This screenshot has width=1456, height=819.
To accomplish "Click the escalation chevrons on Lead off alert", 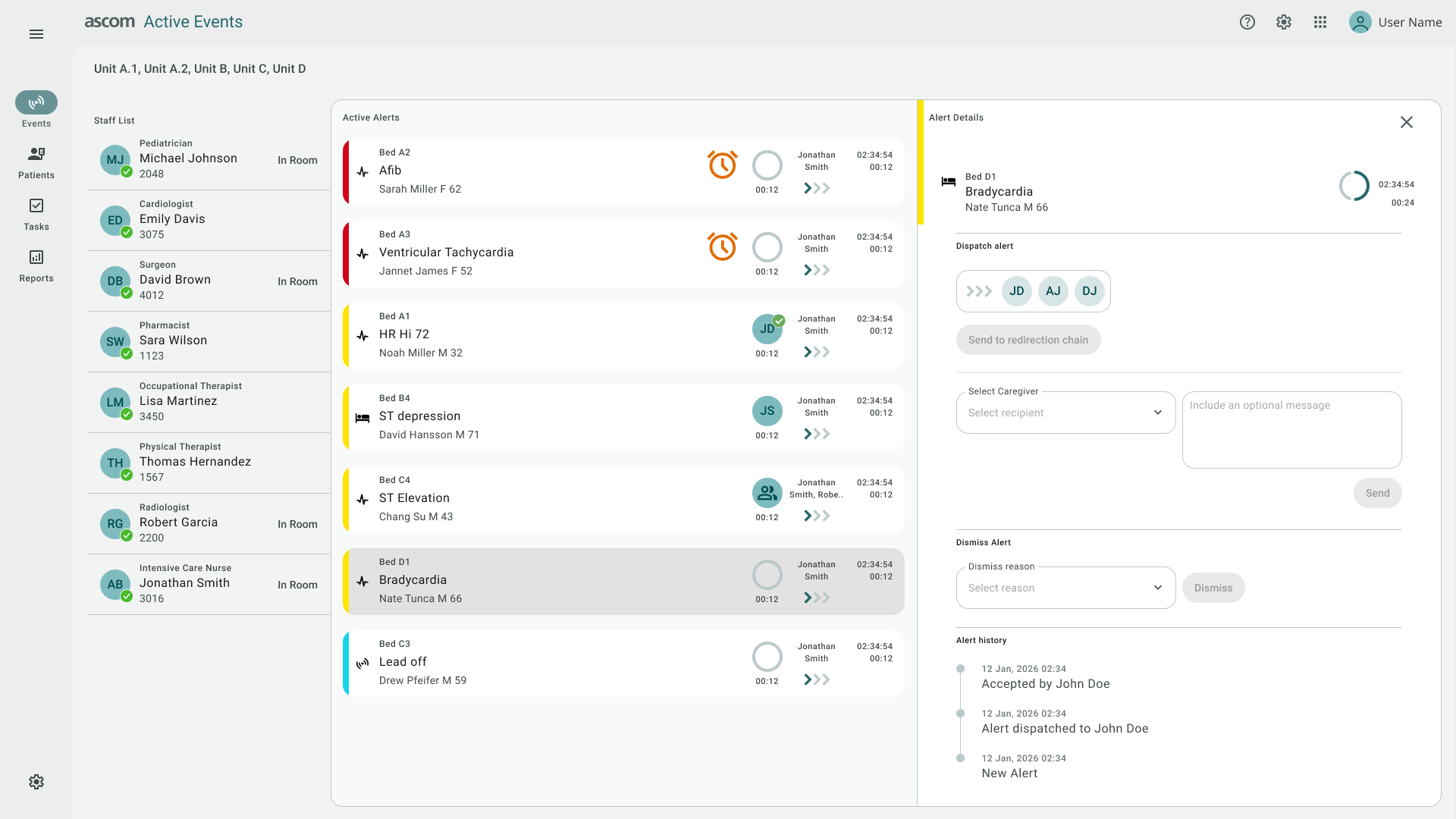I will click(x=817, y=679).
